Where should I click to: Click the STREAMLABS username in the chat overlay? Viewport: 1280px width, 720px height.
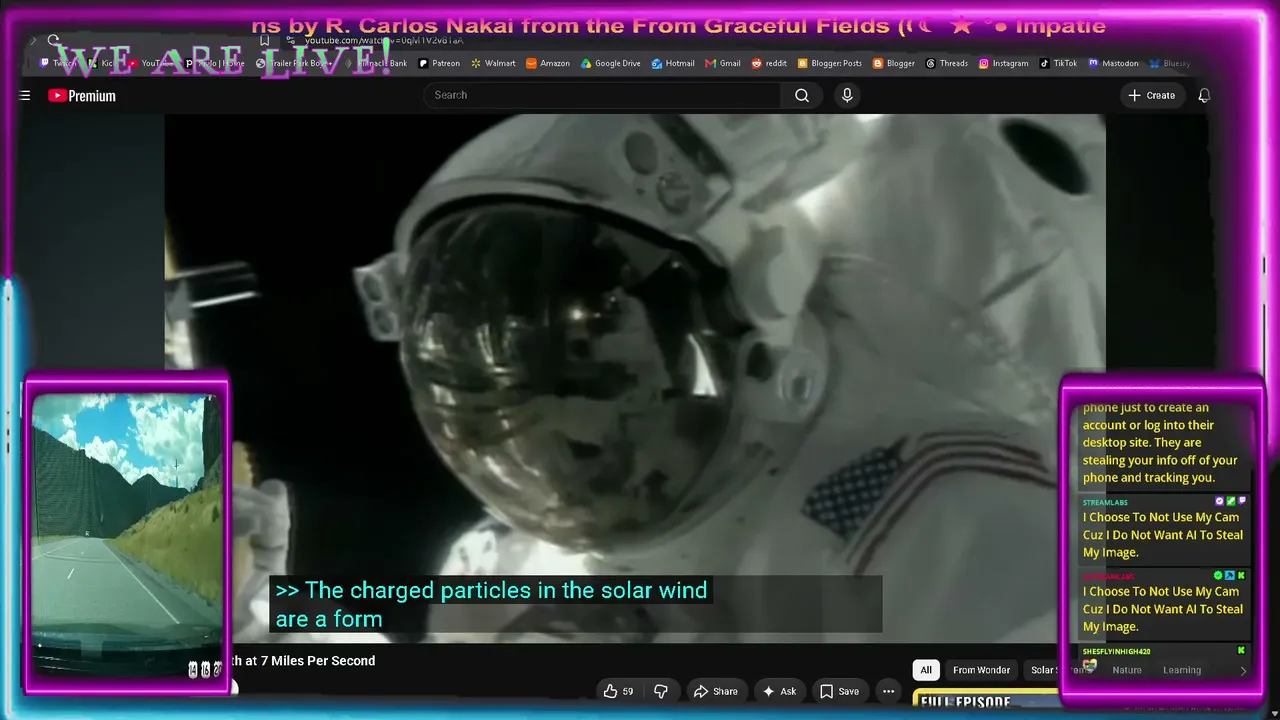pyautogui.click(x=1104, y=502)
